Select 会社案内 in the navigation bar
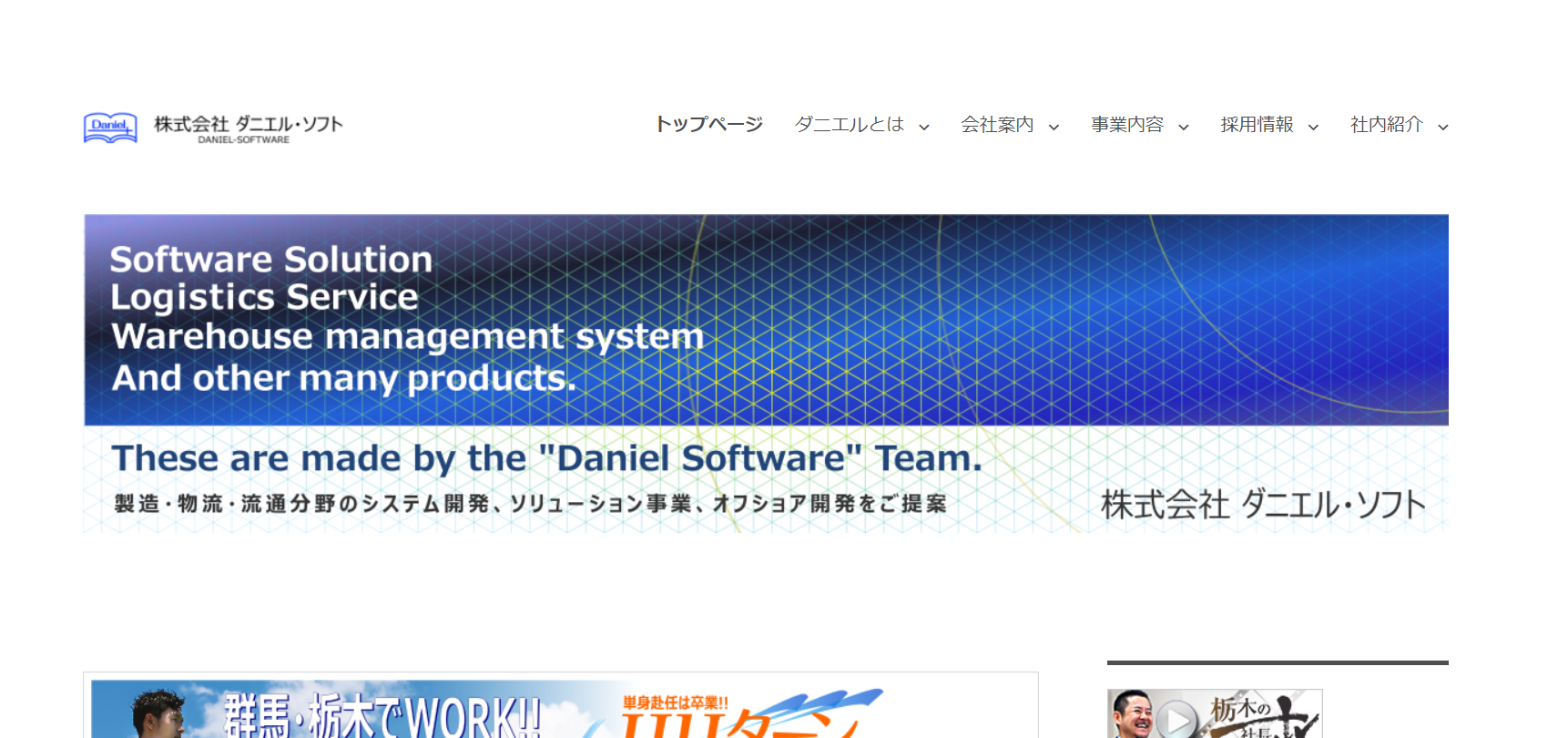1568x738 pixels. point(997,125)
